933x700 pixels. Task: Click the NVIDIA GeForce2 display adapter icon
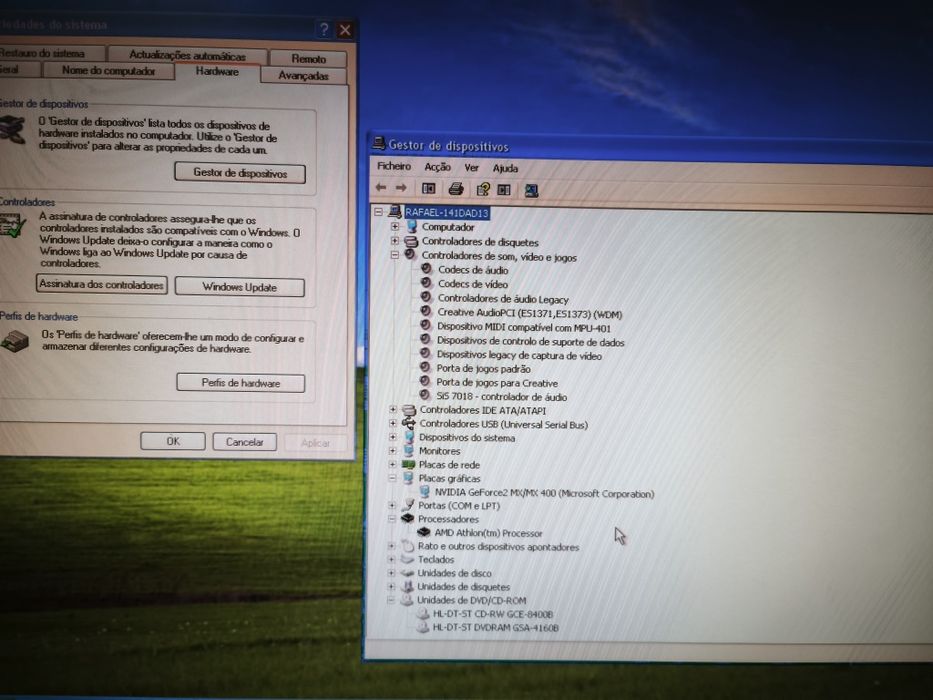click(x=424, y=492)
